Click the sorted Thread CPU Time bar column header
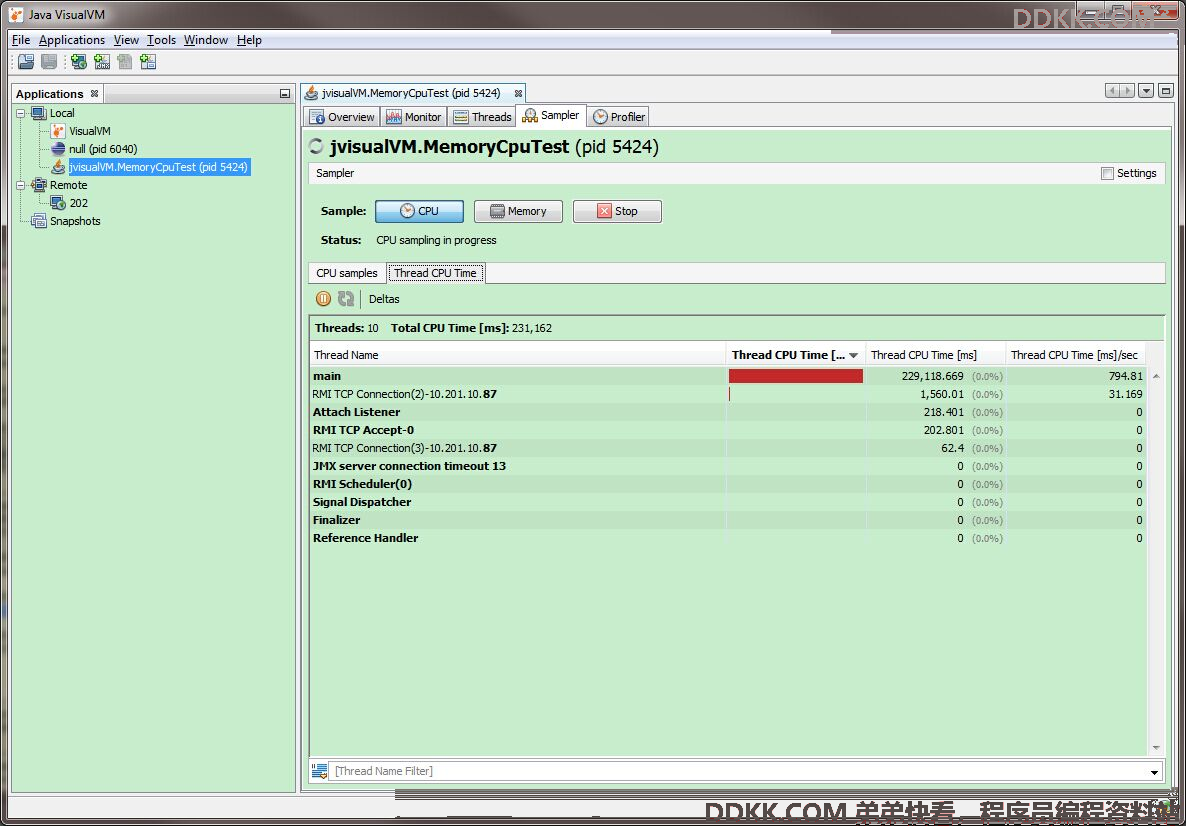This screenshot has width=1186, height=826. (x=795, y=355)
